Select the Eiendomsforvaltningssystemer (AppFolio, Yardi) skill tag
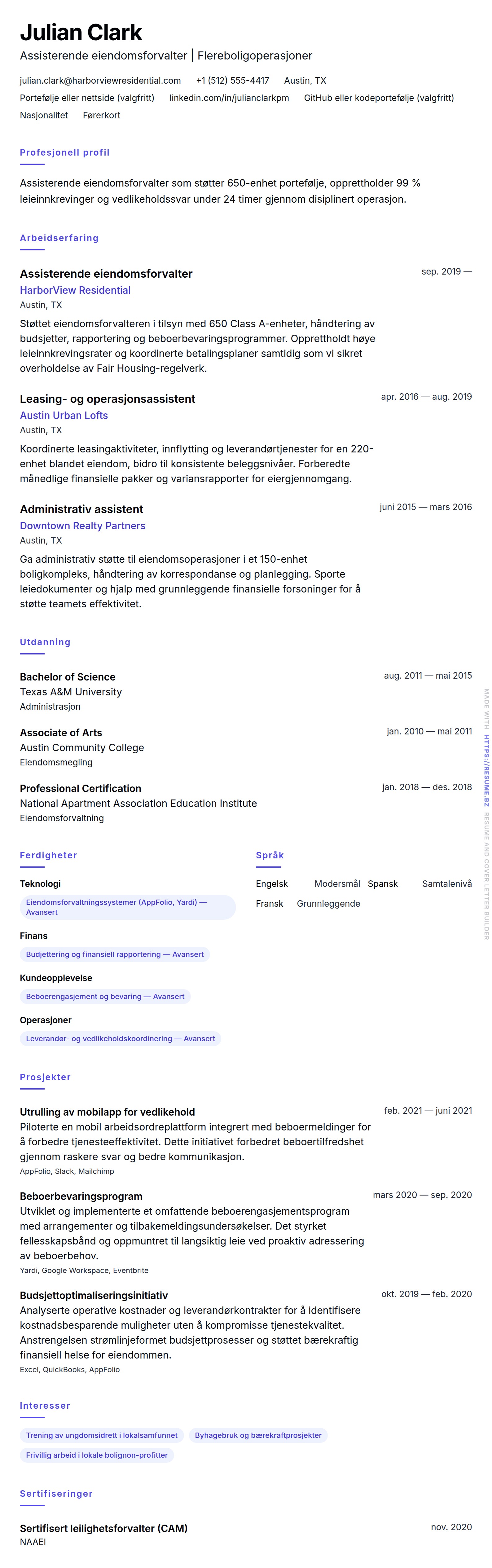Screen dimensions: 492x1568 coord(127,907)
